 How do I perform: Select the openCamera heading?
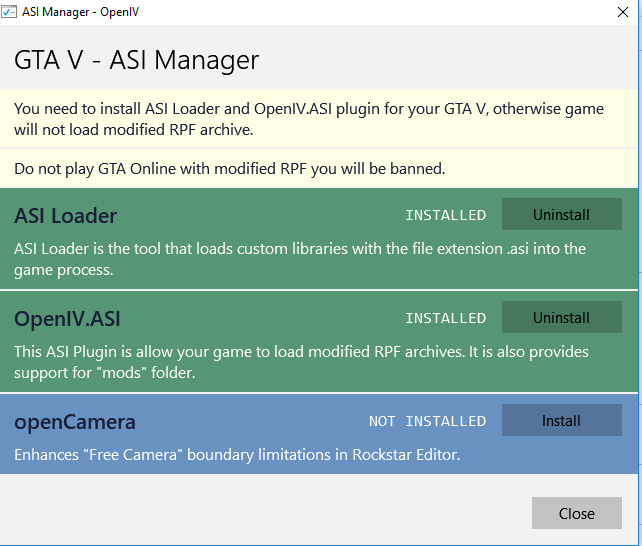click(x=75, y=422)
